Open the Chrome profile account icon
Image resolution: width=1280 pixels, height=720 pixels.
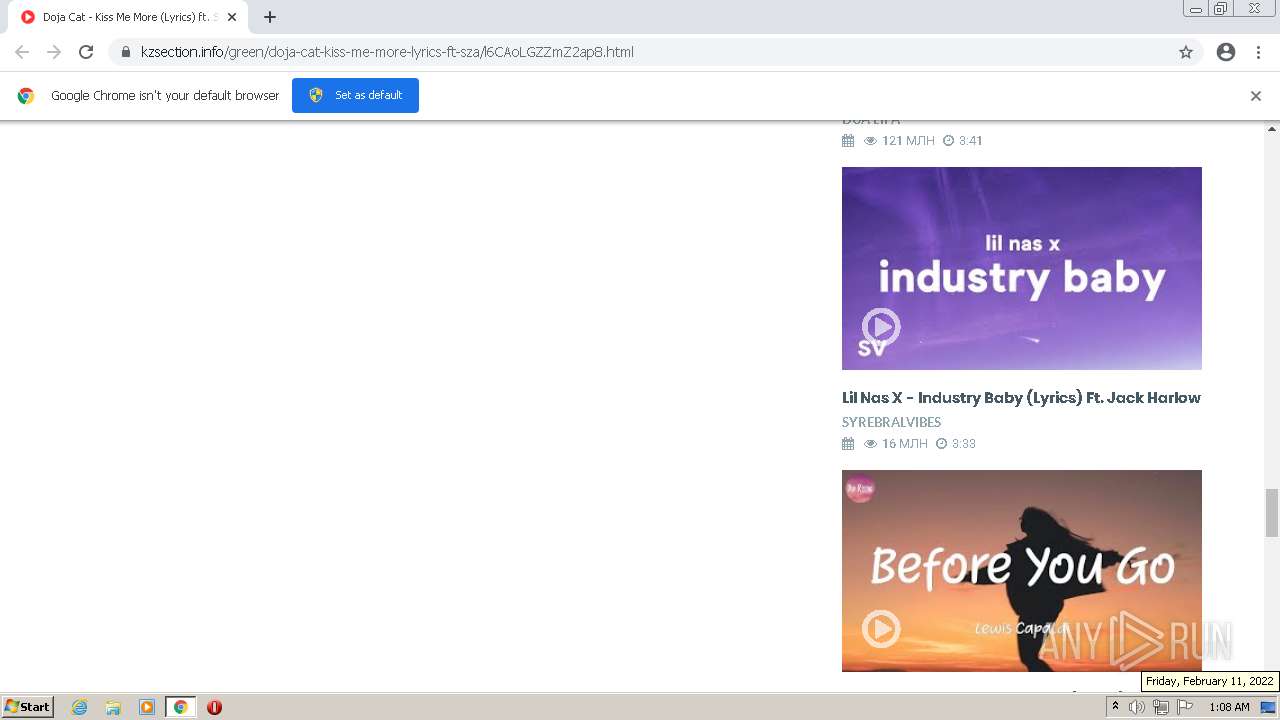[x=1226, y=52]
